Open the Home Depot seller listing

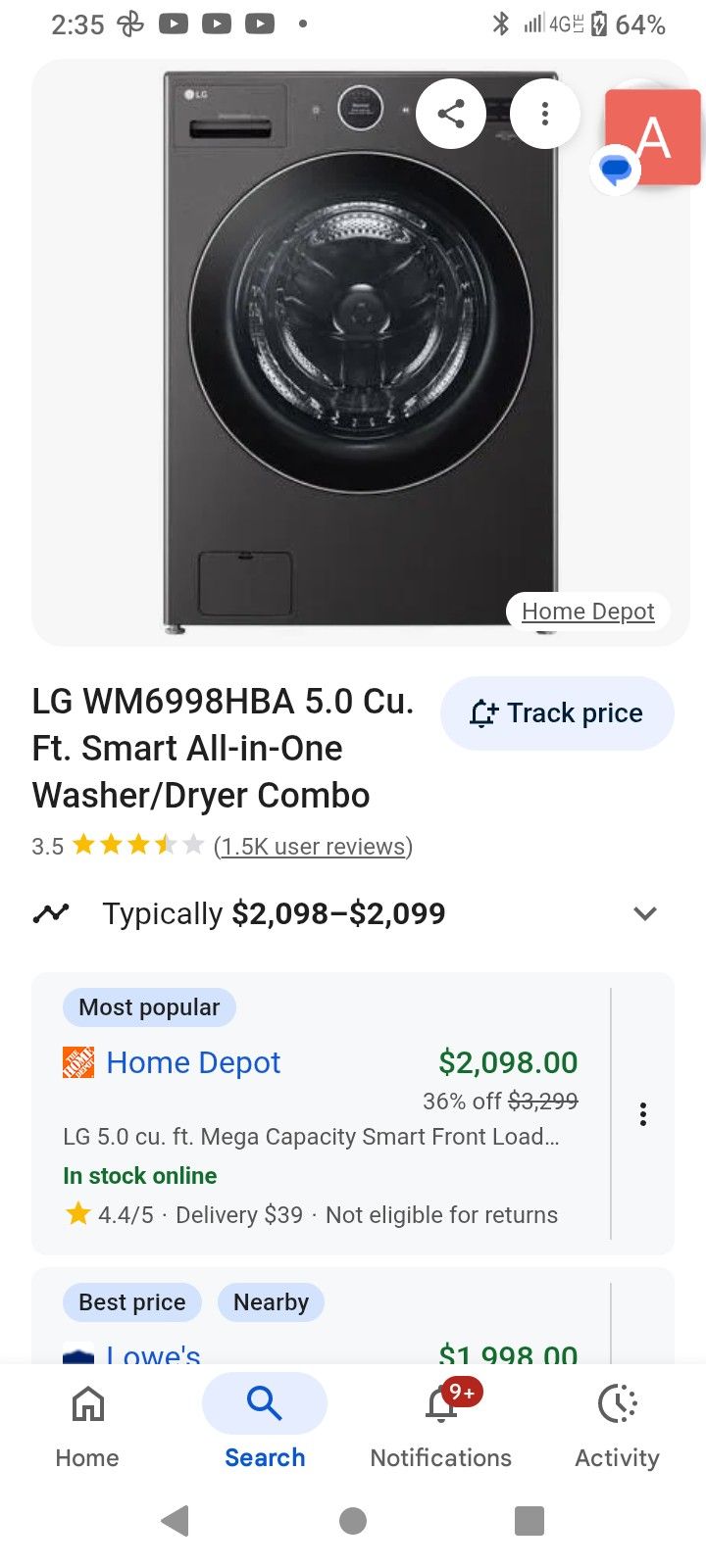pyautogui.click(x=193, y=1062)
